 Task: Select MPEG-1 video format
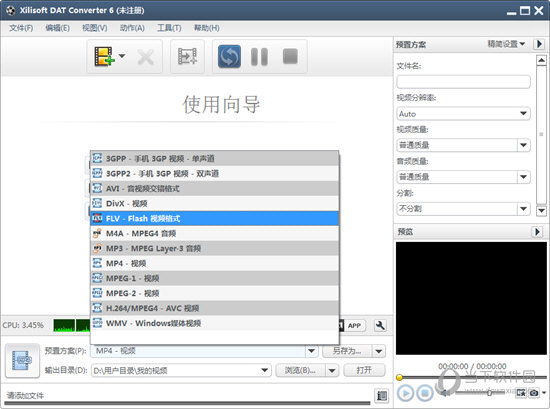tap(215, 278)
